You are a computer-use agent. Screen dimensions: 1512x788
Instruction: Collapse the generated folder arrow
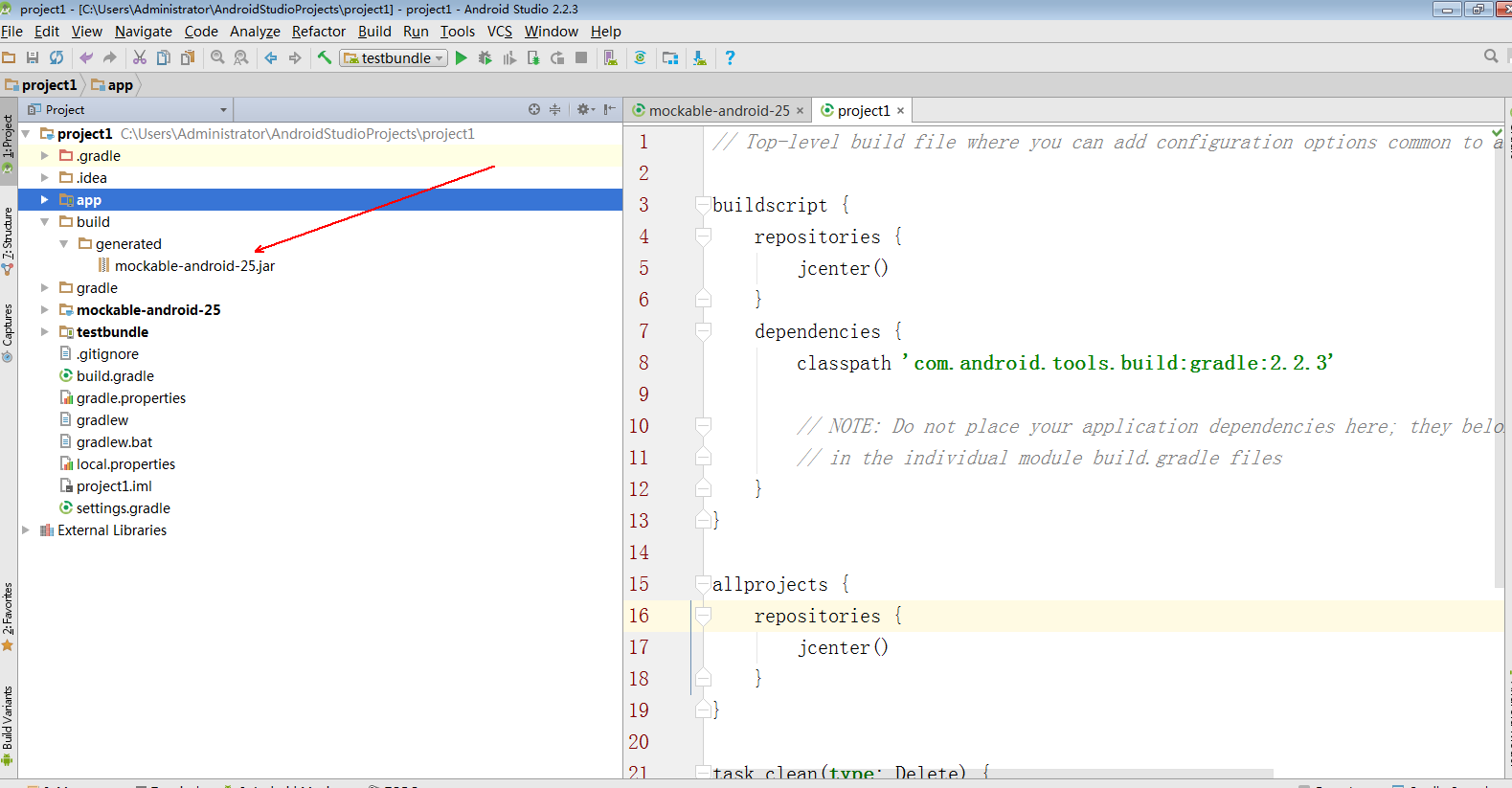63,244
